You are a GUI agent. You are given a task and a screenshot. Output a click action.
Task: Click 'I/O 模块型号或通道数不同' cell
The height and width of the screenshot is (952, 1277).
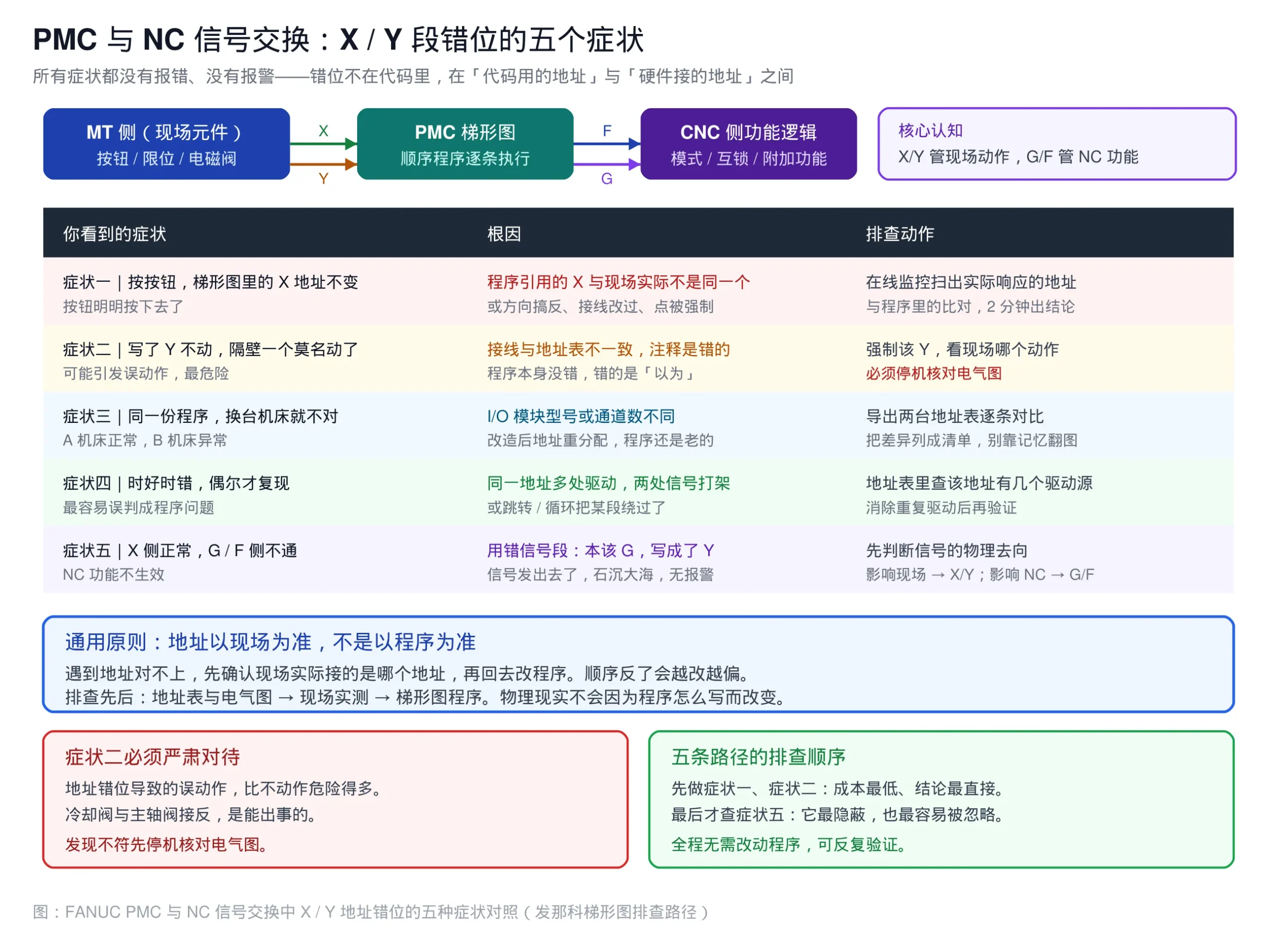[580, 416]
